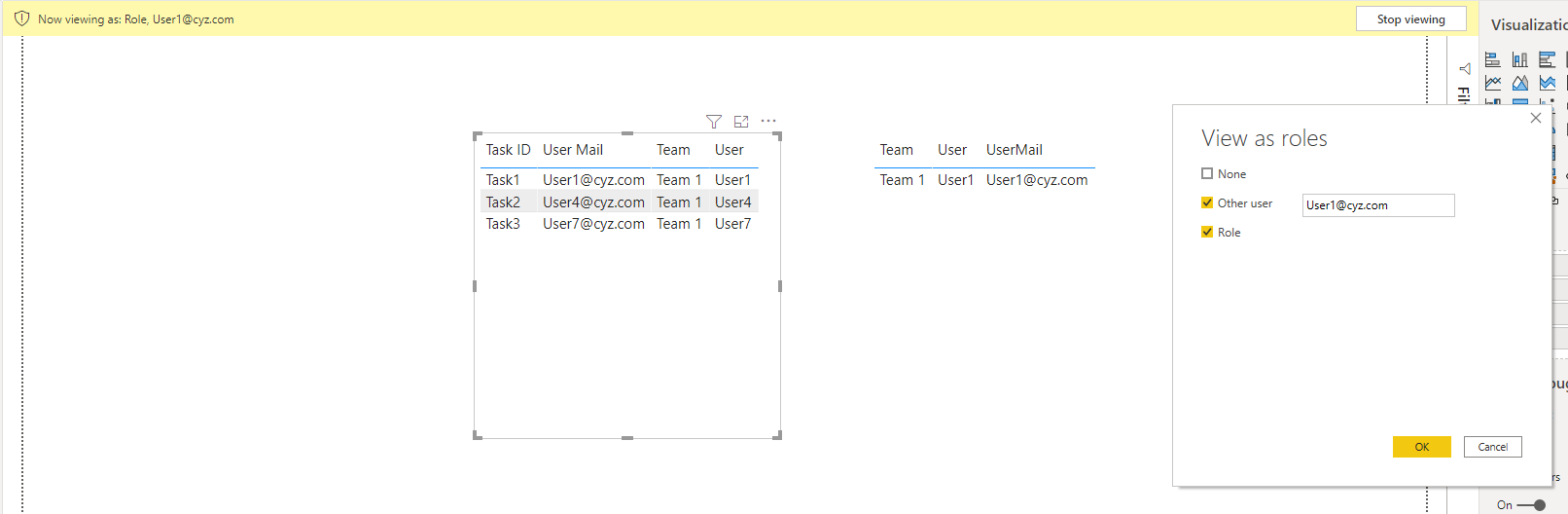Open the filter icon above table visual
This screenshot has height=514, width=1568.
point(714,122)
